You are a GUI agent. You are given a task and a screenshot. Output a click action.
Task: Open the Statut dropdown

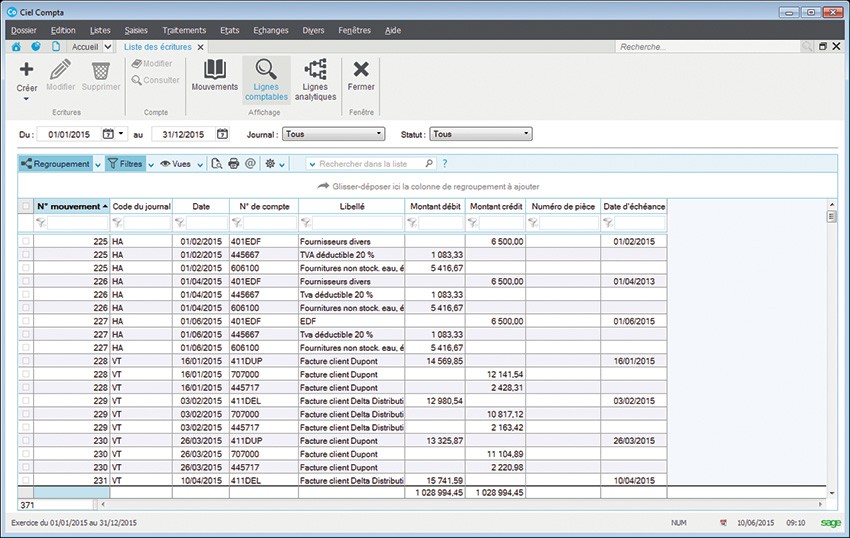tap(481, 134)
